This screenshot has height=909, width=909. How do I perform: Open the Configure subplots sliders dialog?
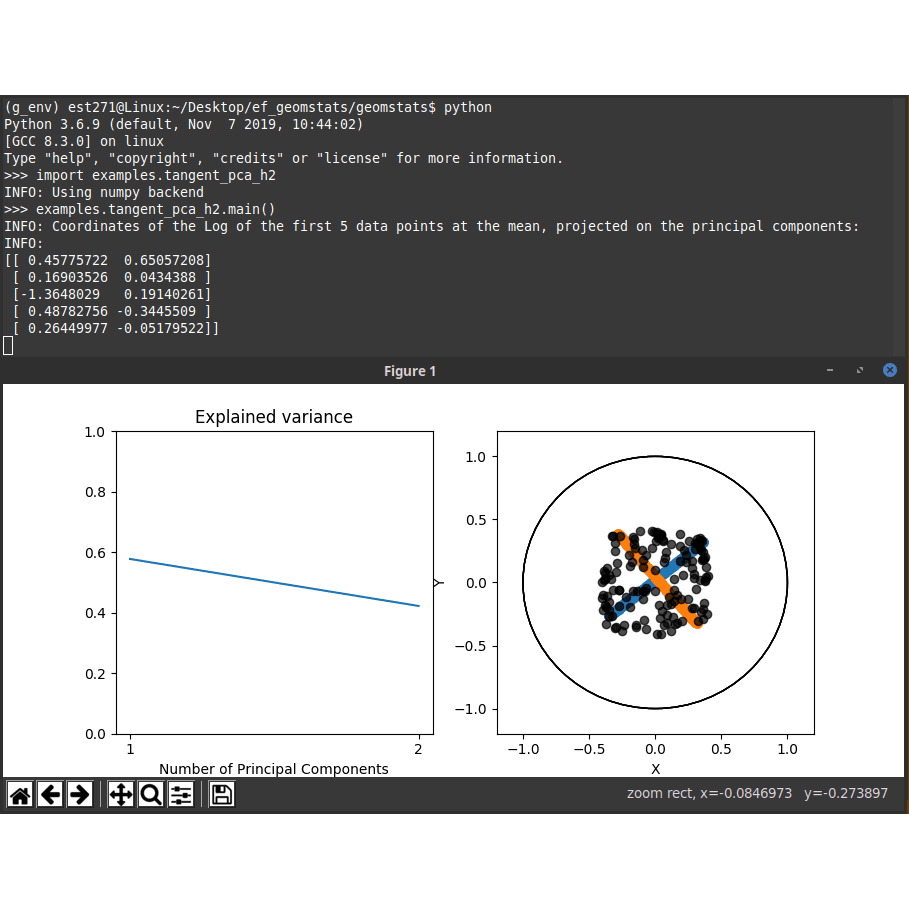(181, 795)
